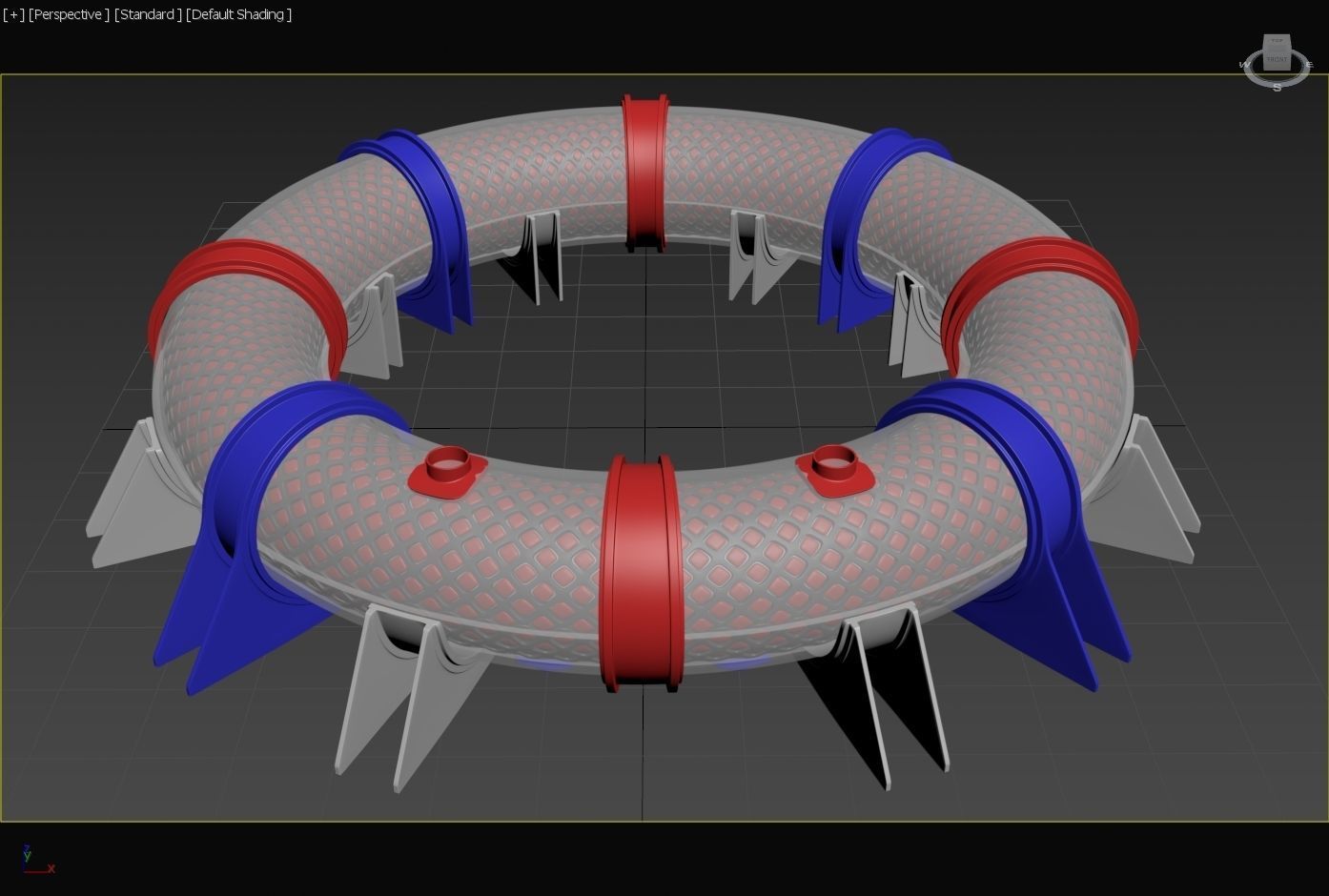This screenshot has height=896, width=1329.
Task: Open the [+] viewport general menu
Action: 13,14
